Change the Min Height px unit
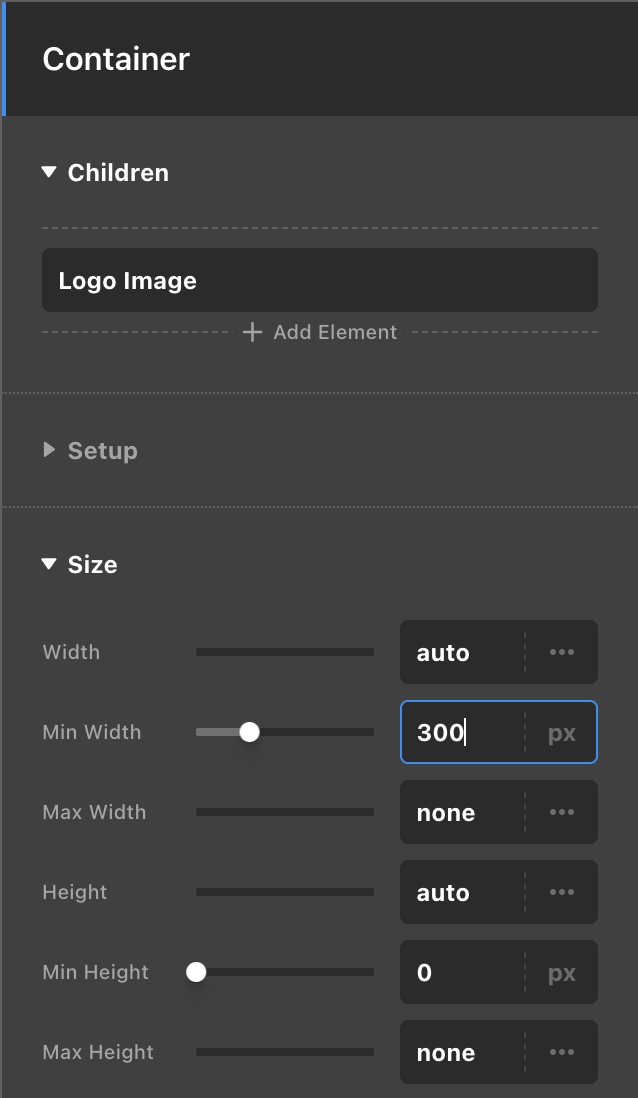This screenshot has width=638, height=1098. click(562, 973)
